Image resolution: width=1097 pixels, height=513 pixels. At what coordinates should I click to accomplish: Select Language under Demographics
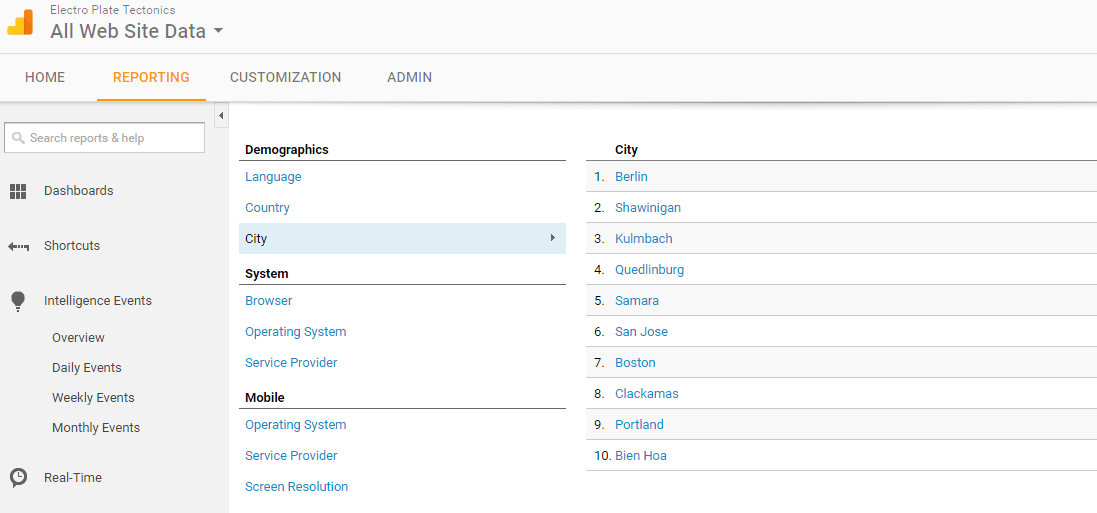tap(273, 177)
